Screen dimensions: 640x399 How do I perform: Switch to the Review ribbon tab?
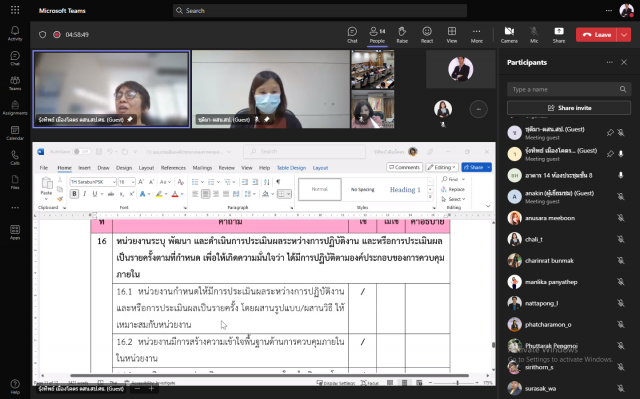point(227,168)
